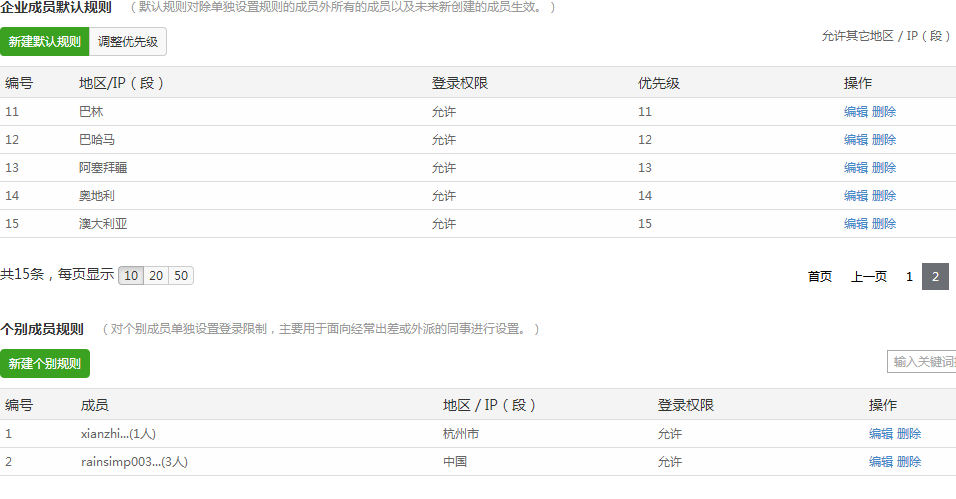
Task: Open the 调整优先级 priority adjustment
Action: pyautogui.click(x=129, y=42)
